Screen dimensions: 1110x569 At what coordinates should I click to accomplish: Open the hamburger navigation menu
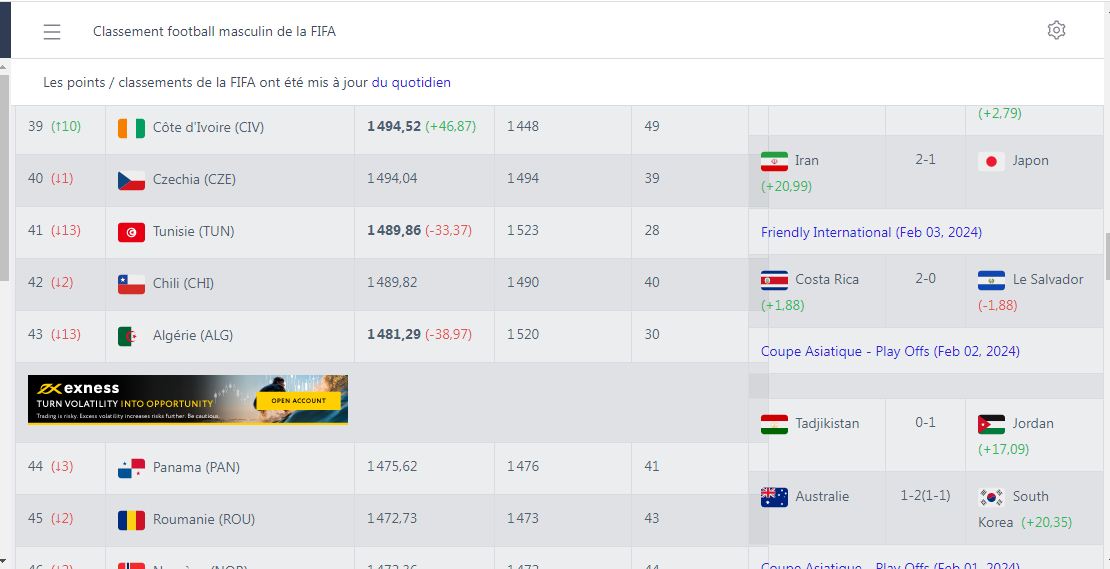52,32
